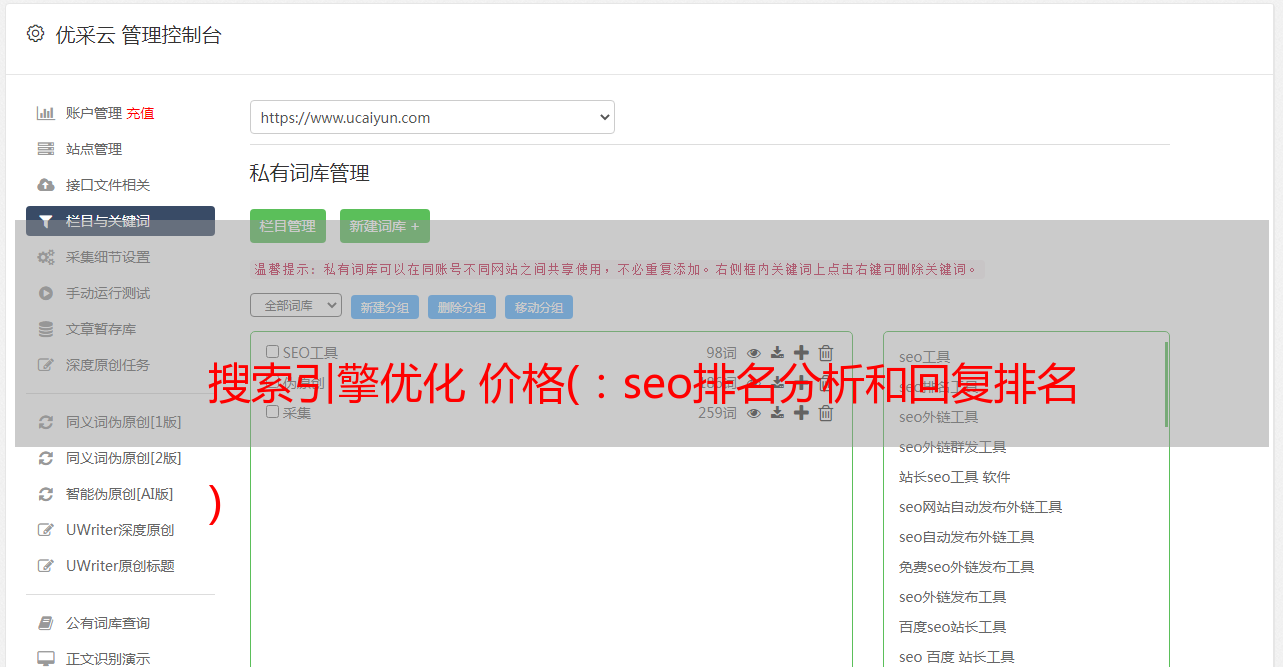Click the 移动分组 button

pos(539,307)
